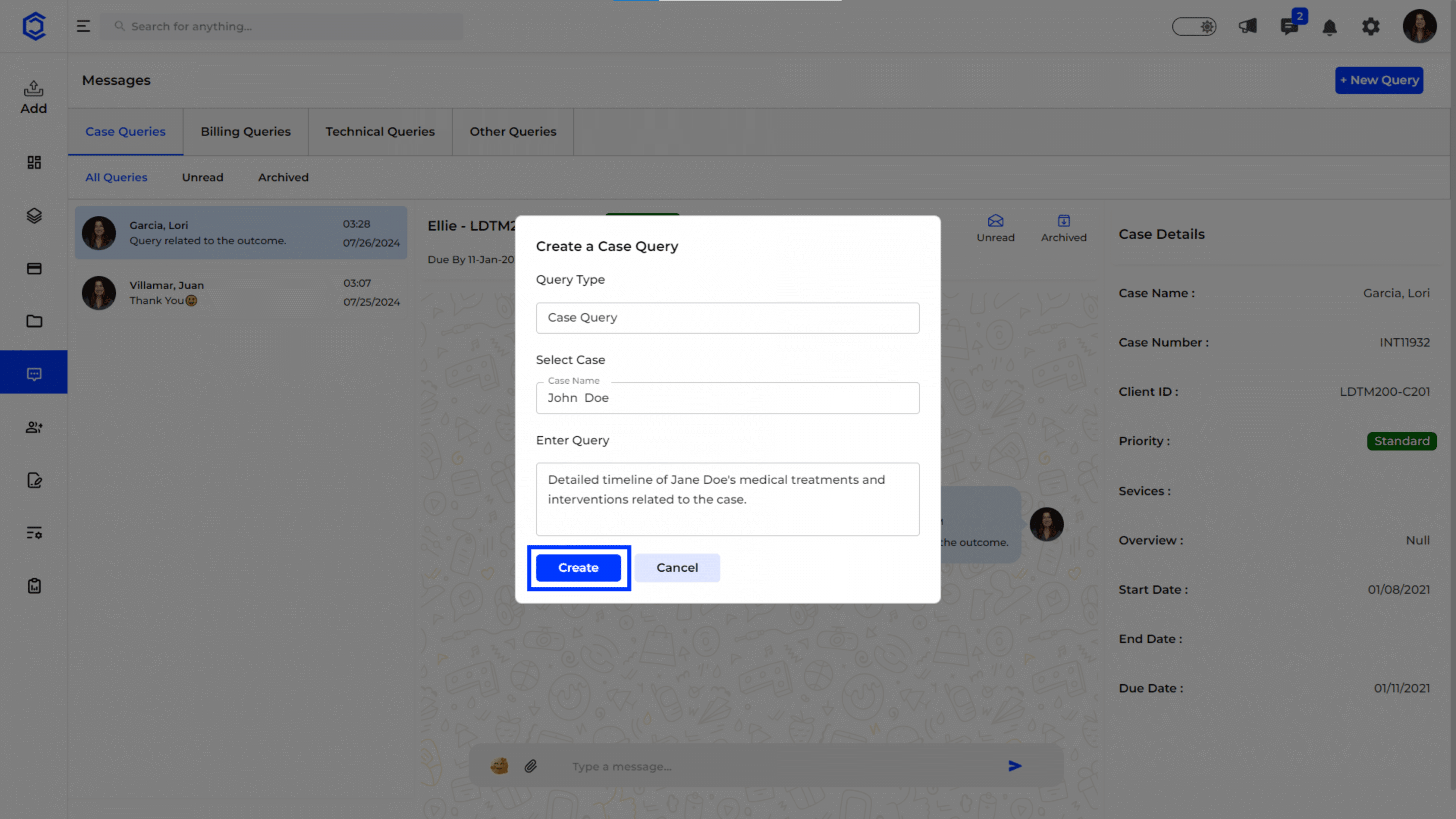Open the layers stack icon in sidebar
Screen dimensions: 1456x819
coord(34,215)
